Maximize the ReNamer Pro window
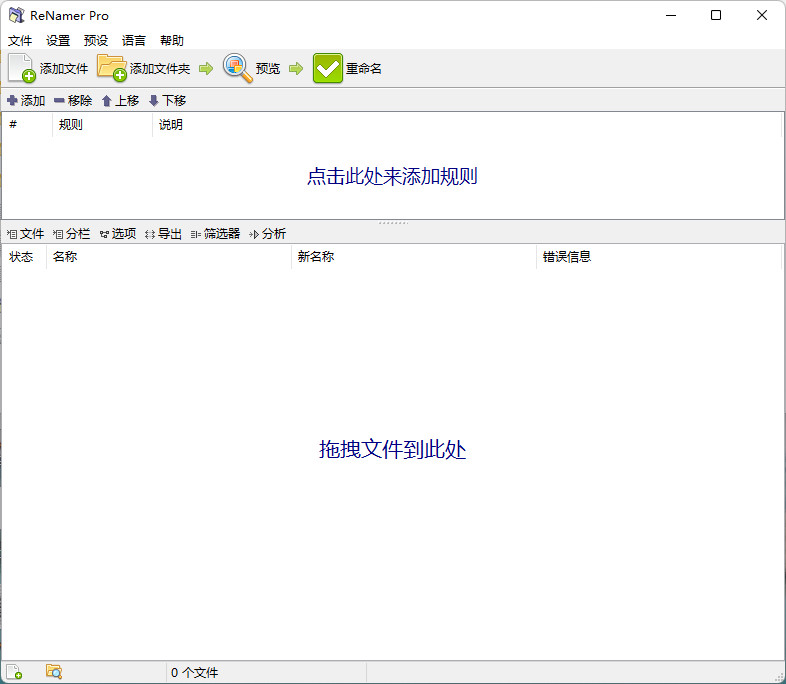This screenshot has width=786, height=684. click(x=716, y=16)
